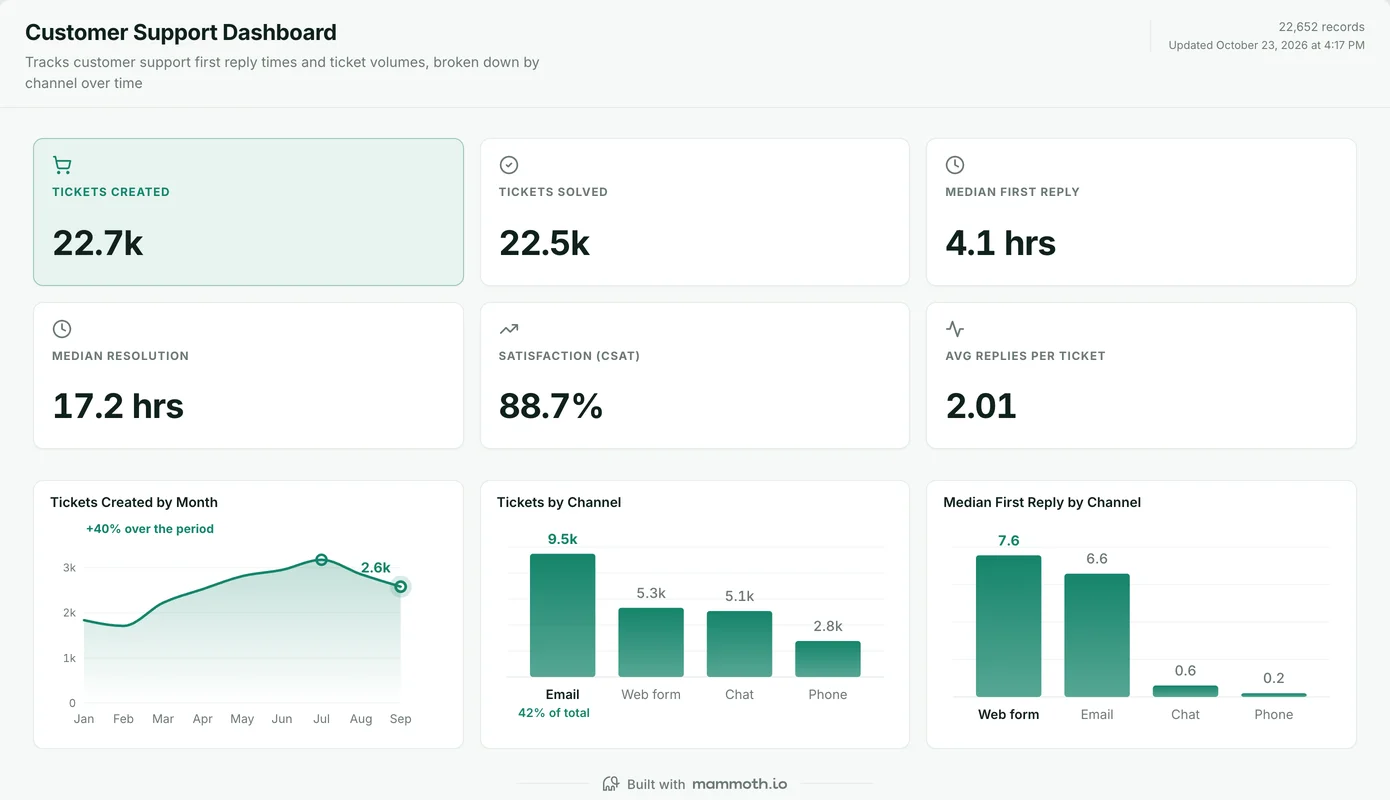Open the mammoth.io link in the footer
This screenshot has height=800, width=1390.
point(739,784)
